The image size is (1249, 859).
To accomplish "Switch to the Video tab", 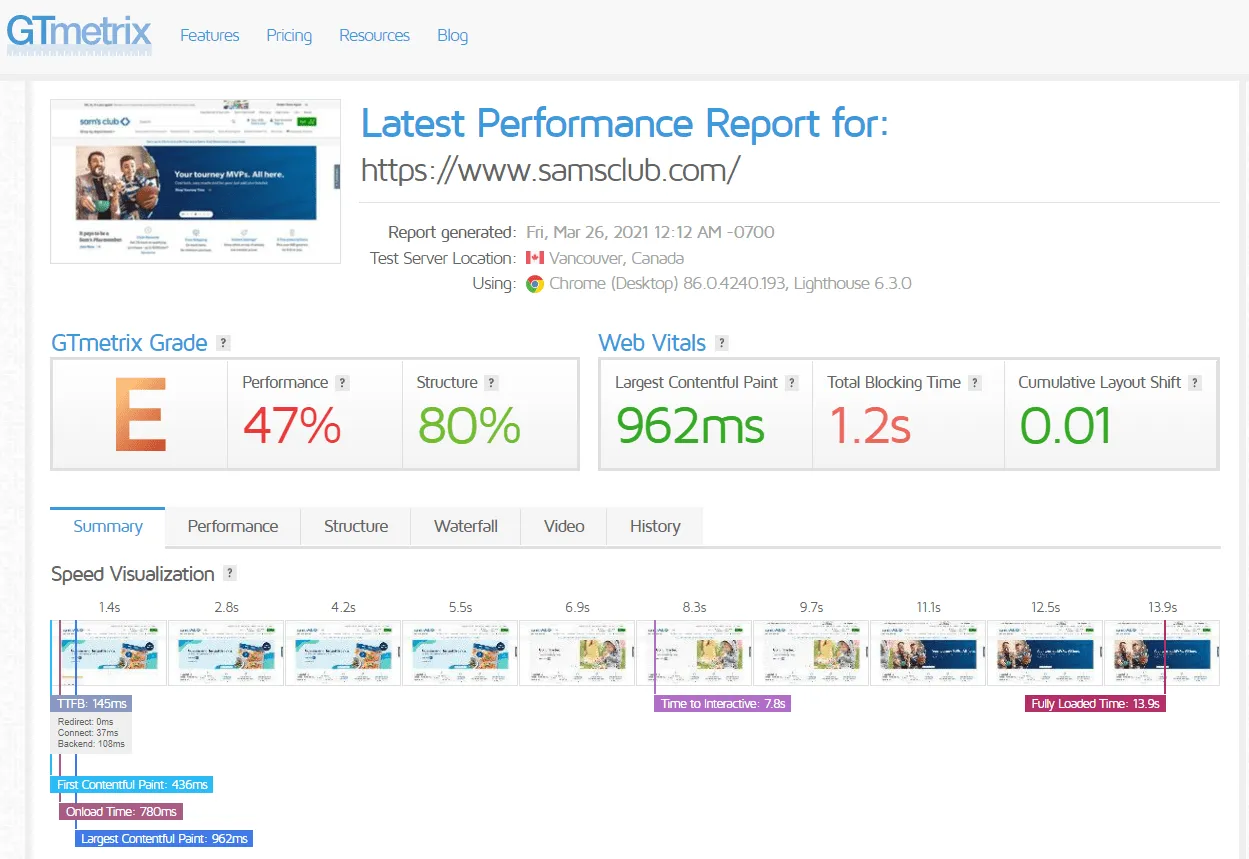I will pos(564,526).
